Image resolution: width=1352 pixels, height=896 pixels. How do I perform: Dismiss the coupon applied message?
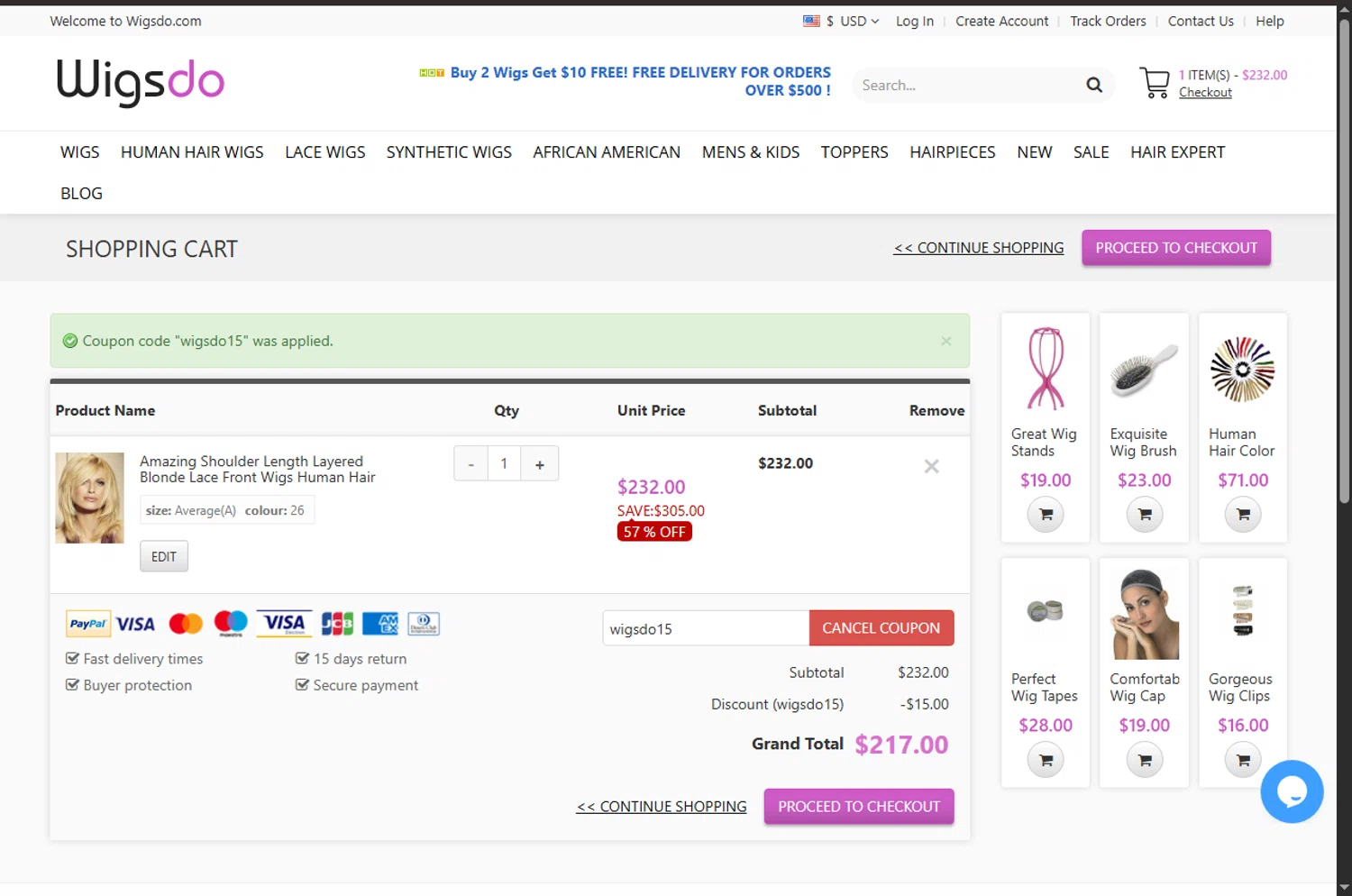click(x=945, y=341)
